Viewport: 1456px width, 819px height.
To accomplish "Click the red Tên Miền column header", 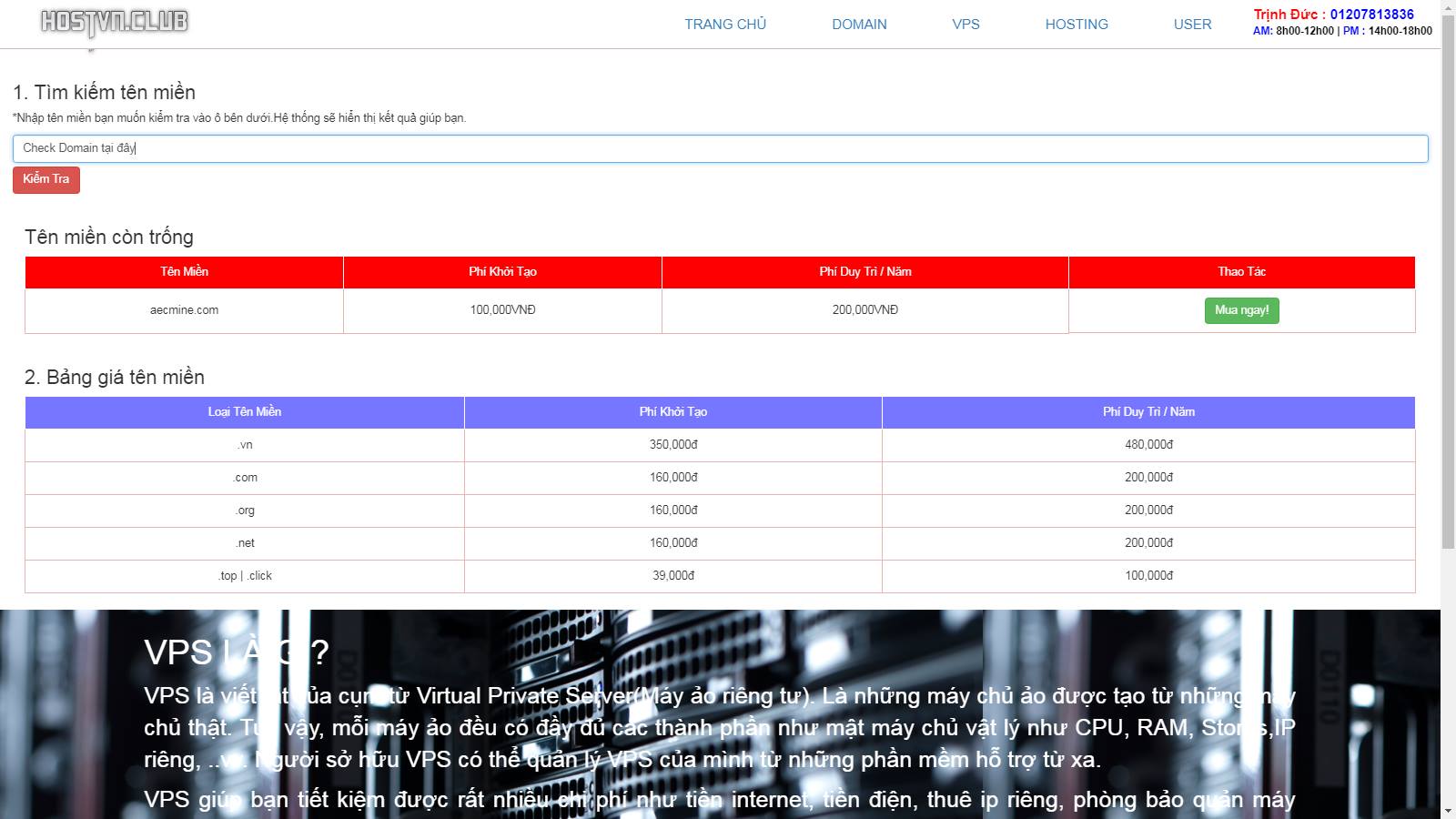I will click(184, 272).
